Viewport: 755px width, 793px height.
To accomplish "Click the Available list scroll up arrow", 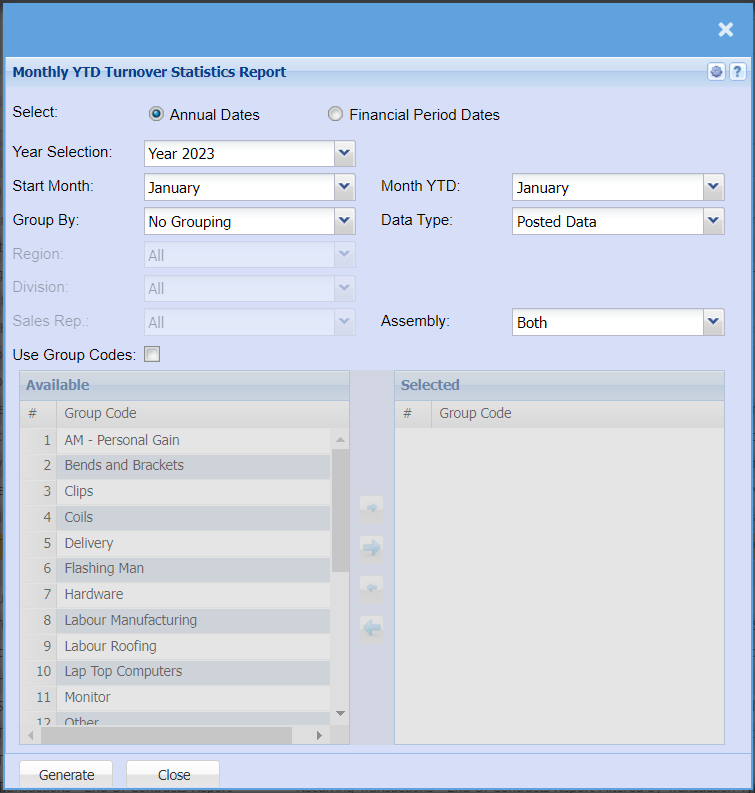I will tap(340, 439).
